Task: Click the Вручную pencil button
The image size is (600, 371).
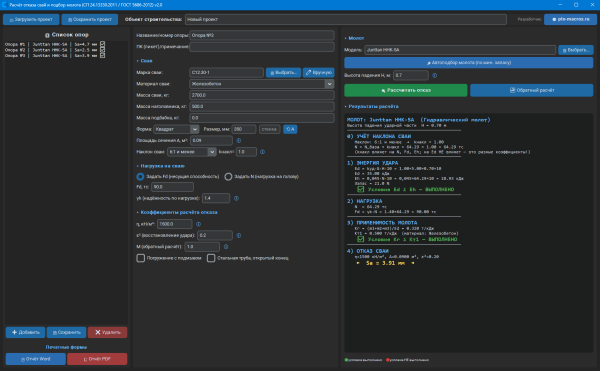Action: pyautogui.click(x=319, y=72)
